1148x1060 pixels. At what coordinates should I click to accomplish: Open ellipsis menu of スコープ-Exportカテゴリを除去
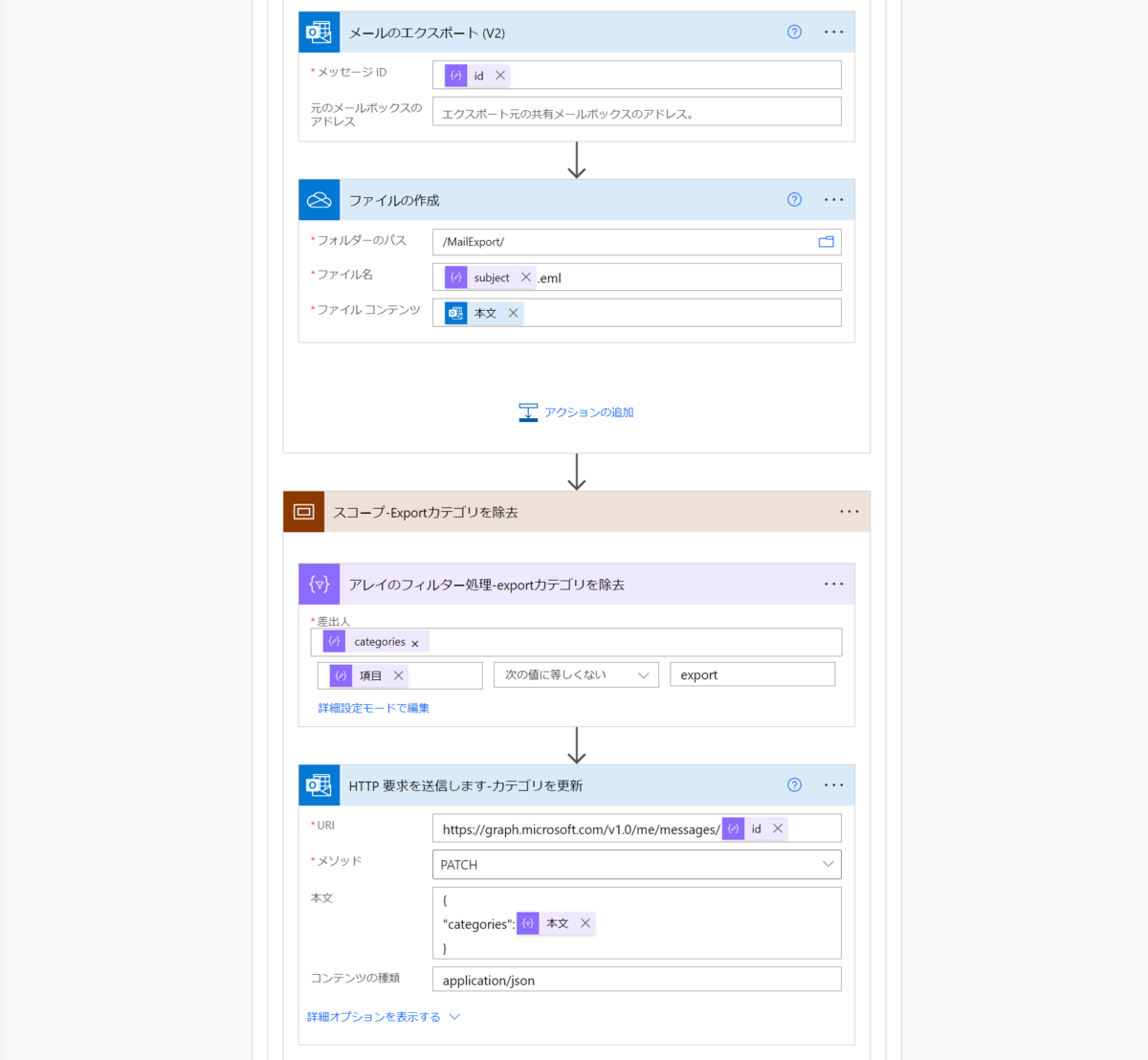tap(850, 512)
